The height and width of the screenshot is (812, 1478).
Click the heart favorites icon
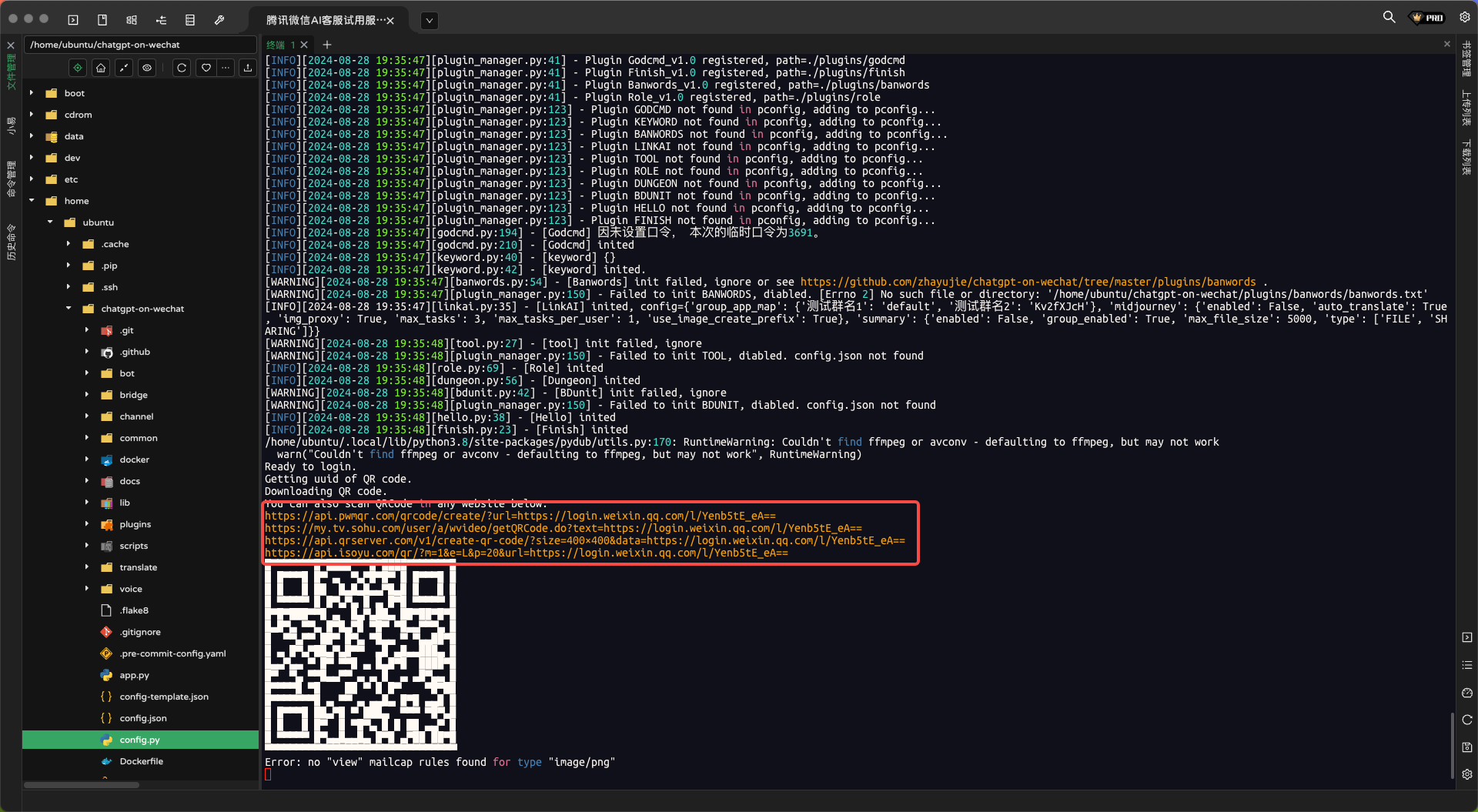[206, 68]
